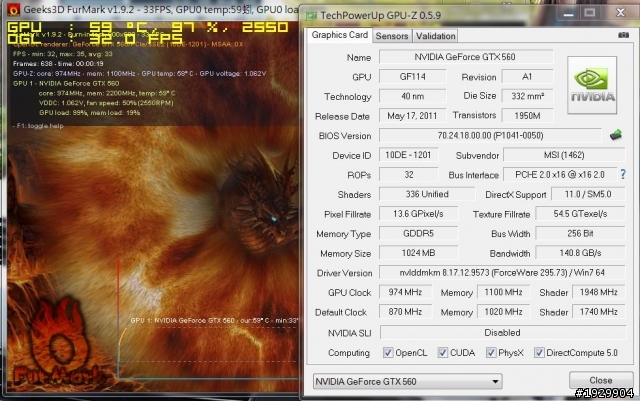Click the Release Date value May 17, 2011
The image size is (640, 401).
(x=413, y=116)
